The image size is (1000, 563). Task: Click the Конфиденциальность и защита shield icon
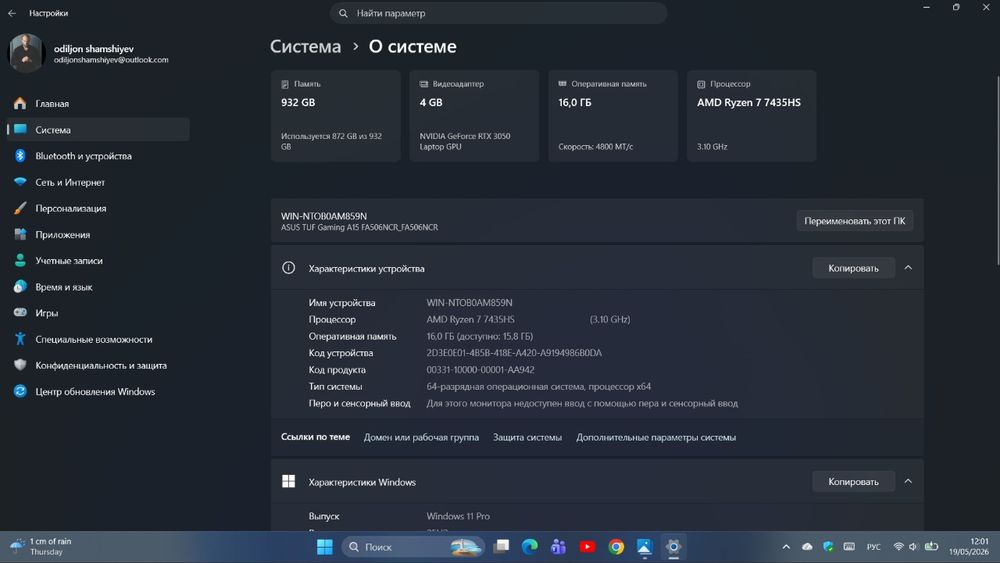click(20, 365)
